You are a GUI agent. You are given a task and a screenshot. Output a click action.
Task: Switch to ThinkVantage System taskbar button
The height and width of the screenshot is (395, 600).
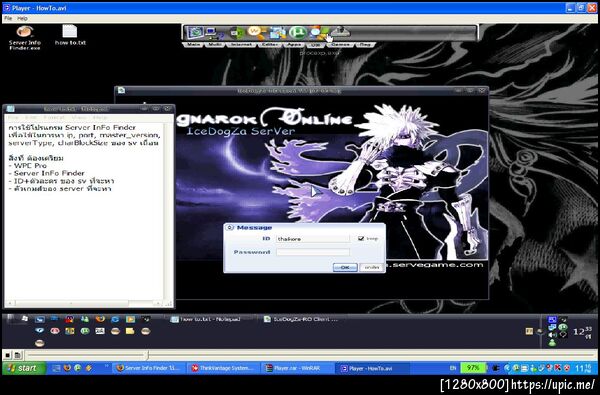pos(223,368)
